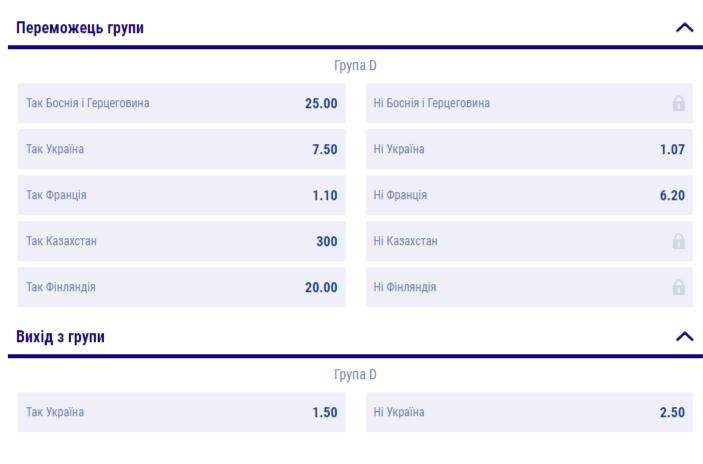The width and height of the screenshot is (703, 464).
Task: Bet on Так Казахстан at 300
Action: (x=181, y=241)
